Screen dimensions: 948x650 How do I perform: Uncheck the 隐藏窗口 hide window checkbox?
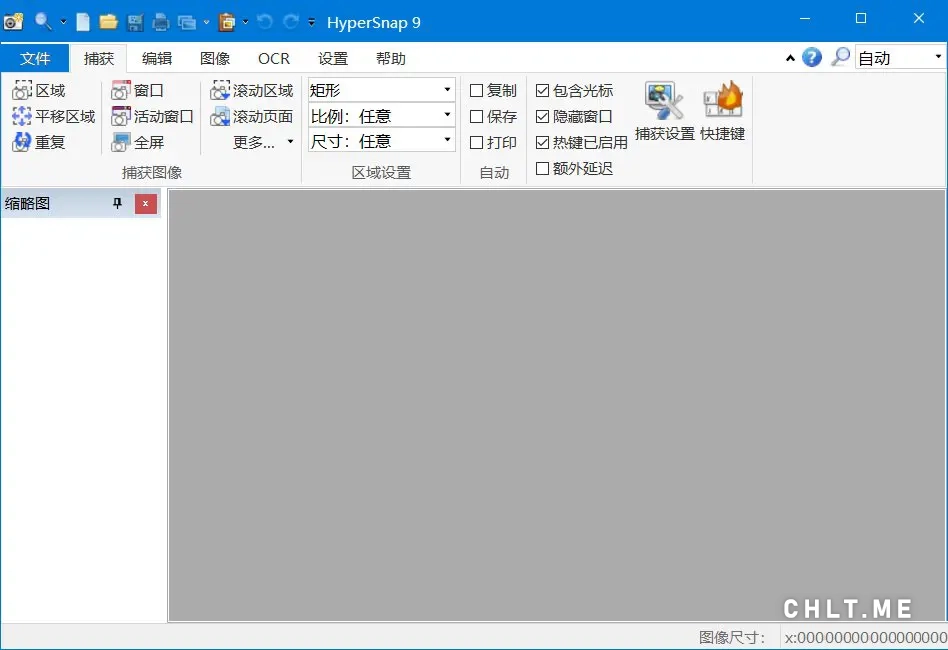542,116
